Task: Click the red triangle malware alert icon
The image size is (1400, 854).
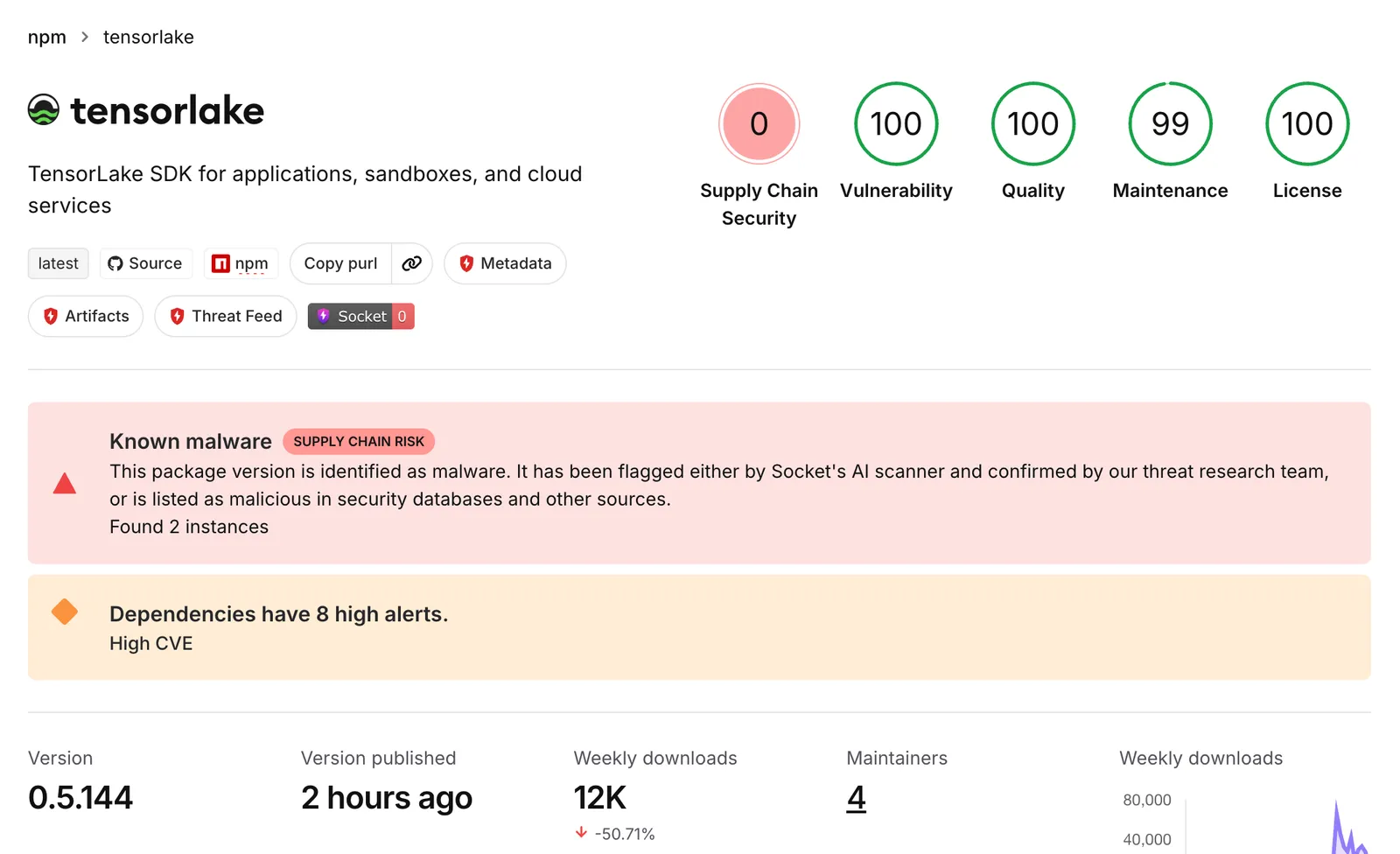Action: coord(65,483)
